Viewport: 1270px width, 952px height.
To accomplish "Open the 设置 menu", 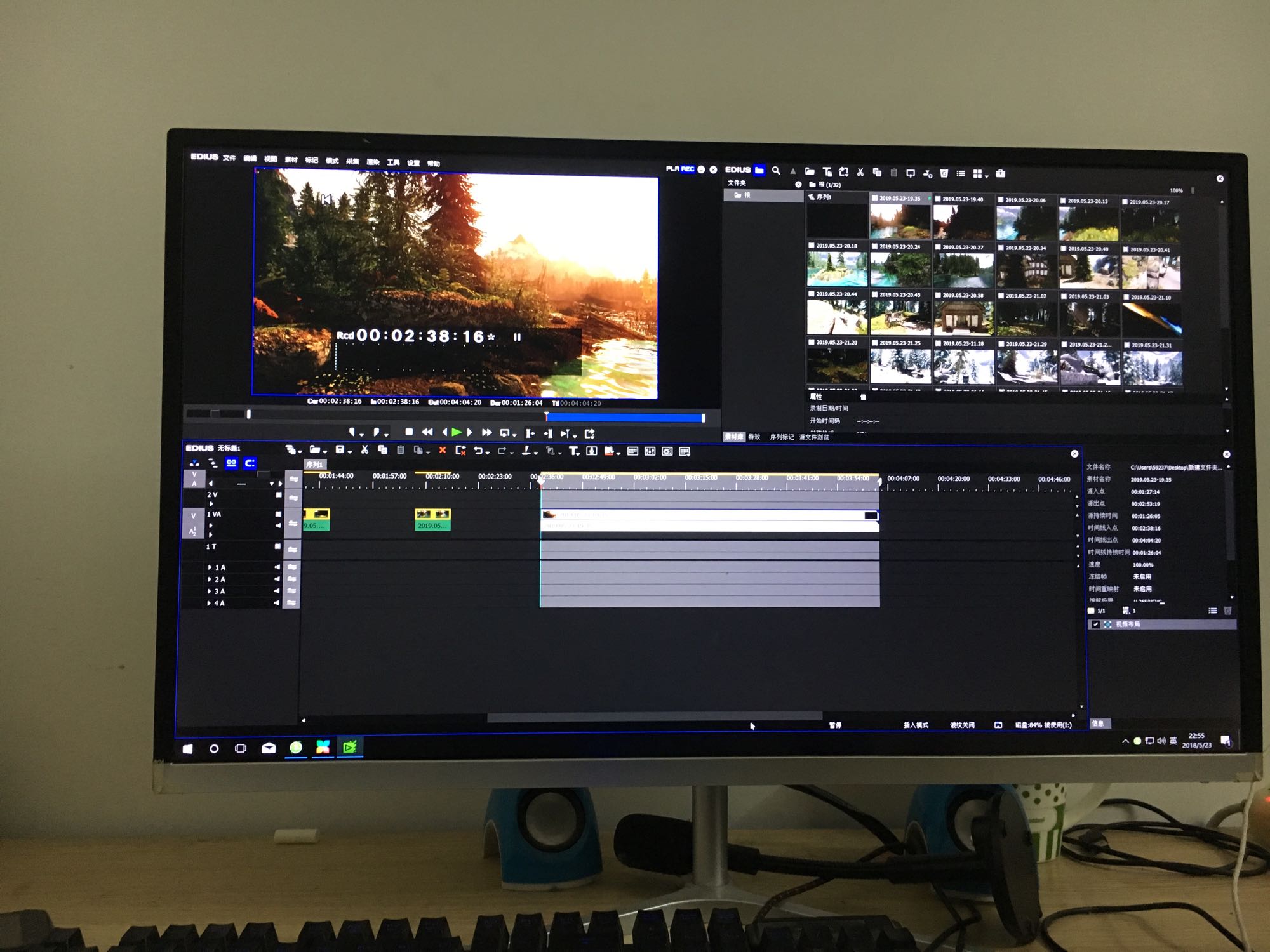I will click(413, 163).
